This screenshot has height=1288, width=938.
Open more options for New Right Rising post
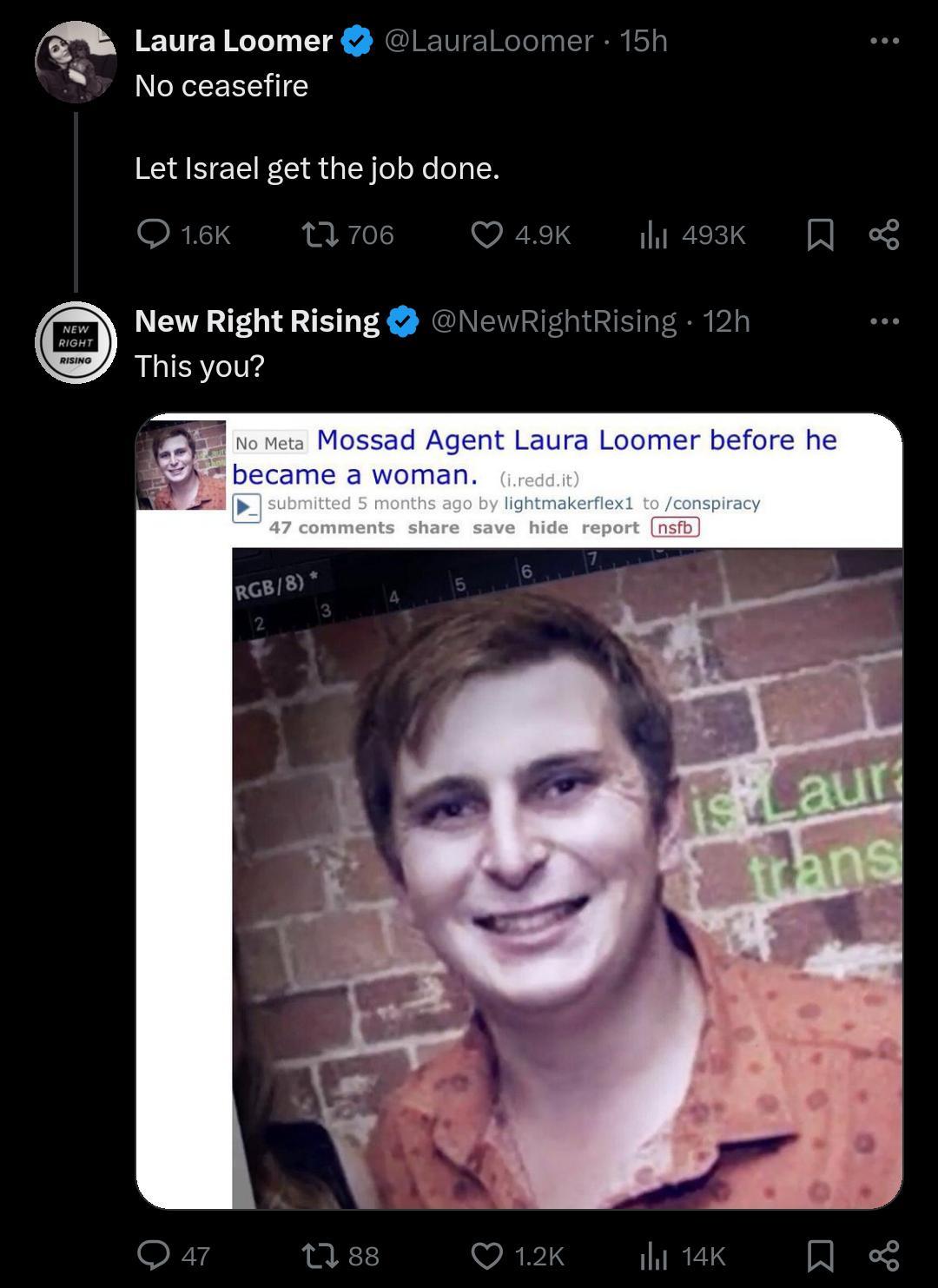[884, 321]
